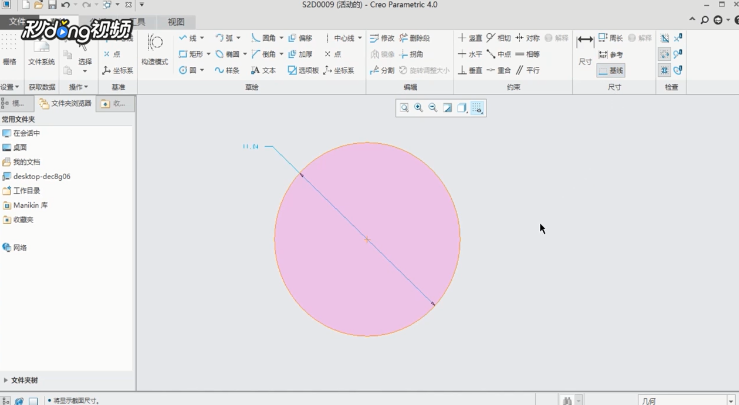Open the Manikin 库 folder
This screenshot has width=739, height=405.
point(25,205)
